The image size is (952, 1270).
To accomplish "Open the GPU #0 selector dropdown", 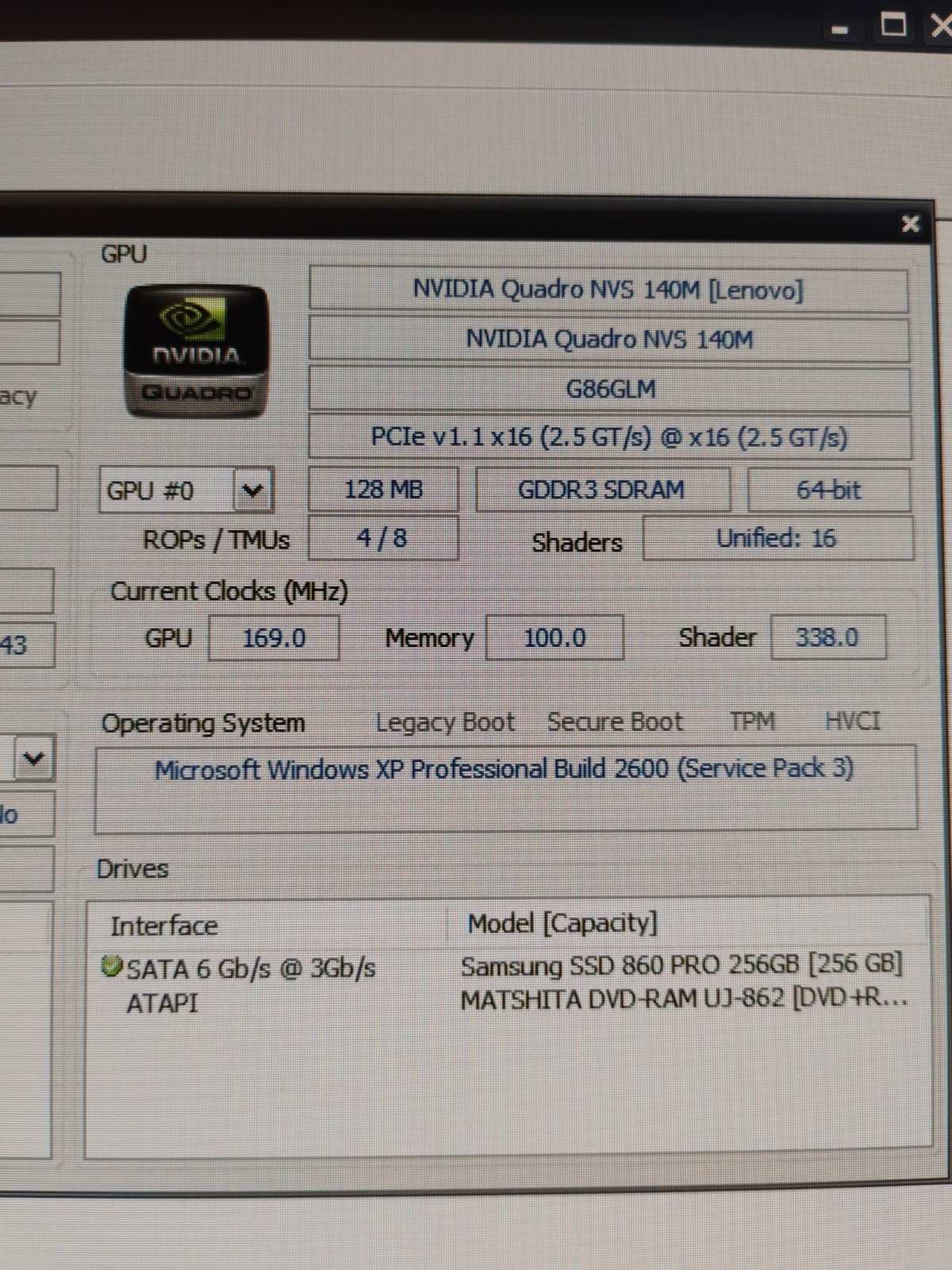I will point(253,491).
